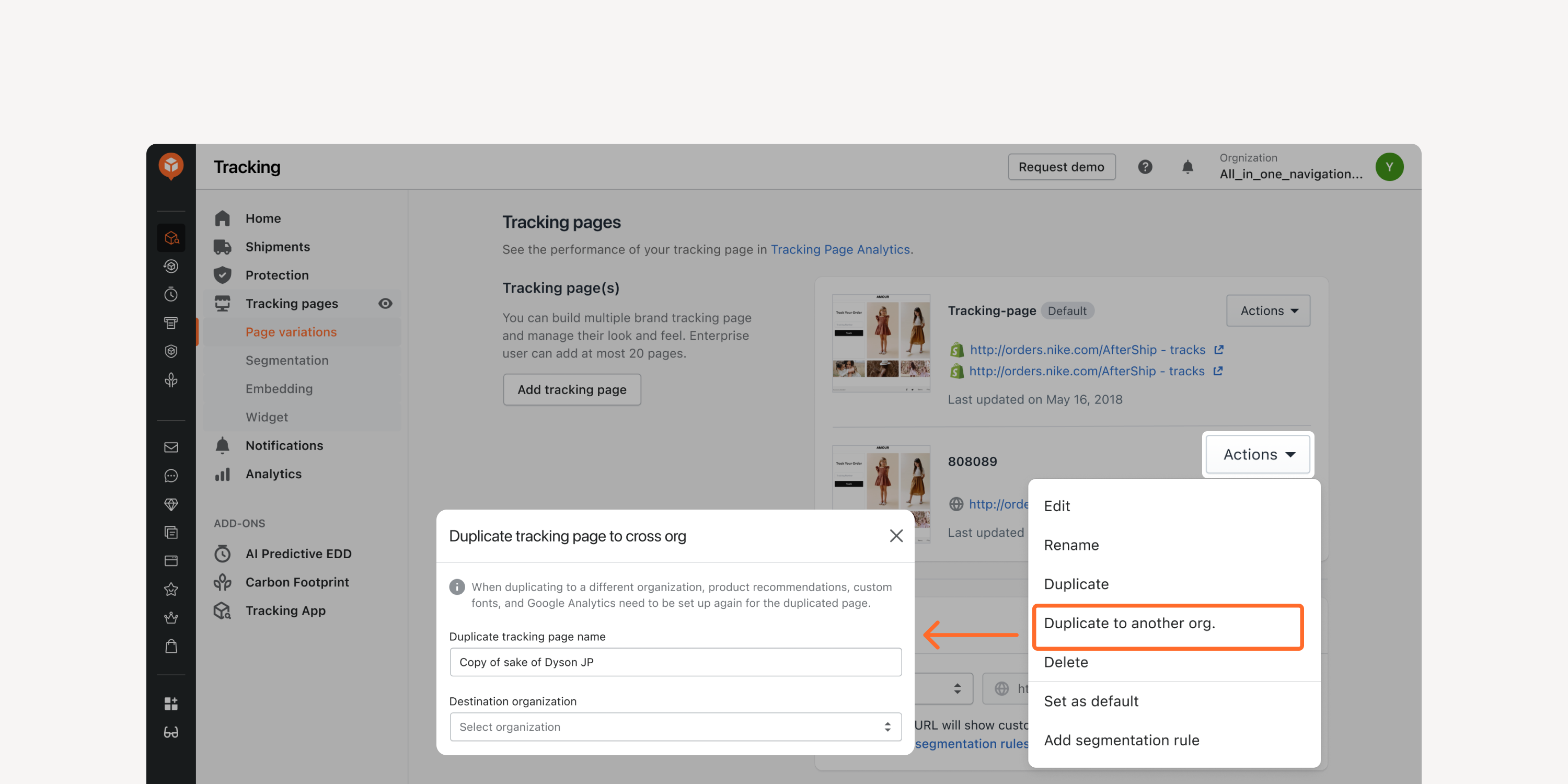
Task: Click the external link icon beside first Nike URL
Action: (1219, 349)
